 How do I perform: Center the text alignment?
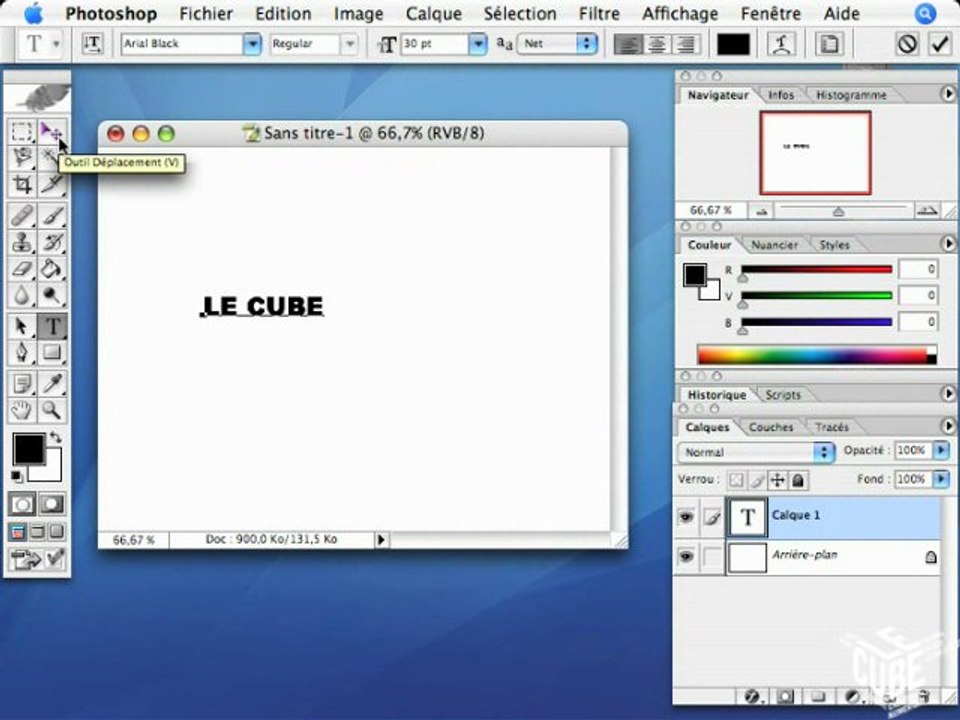pos(657,44)
